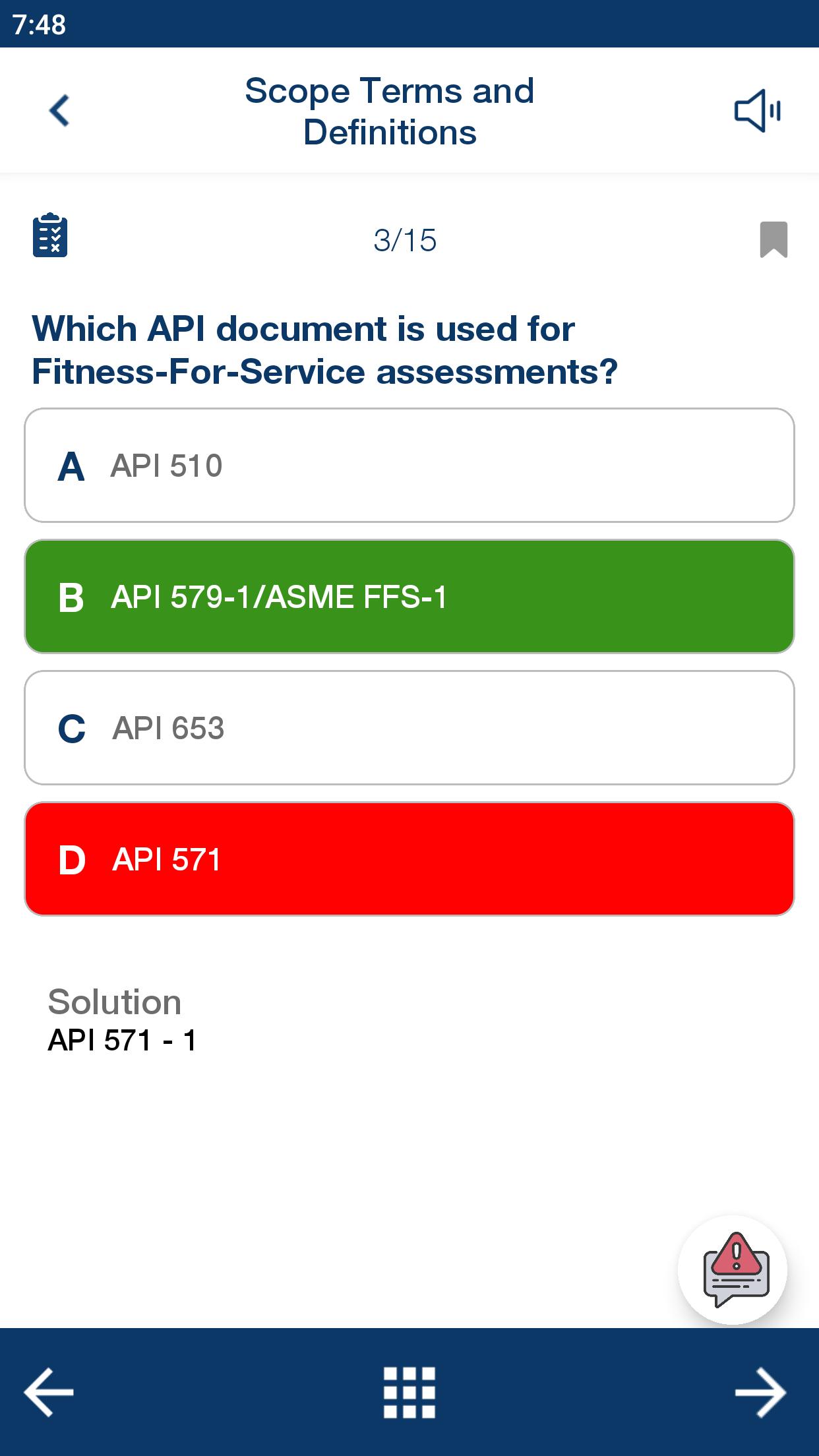Screen dimensions: 819x1456
Task: Go back using the header chevron
Action: coord(59,110)
